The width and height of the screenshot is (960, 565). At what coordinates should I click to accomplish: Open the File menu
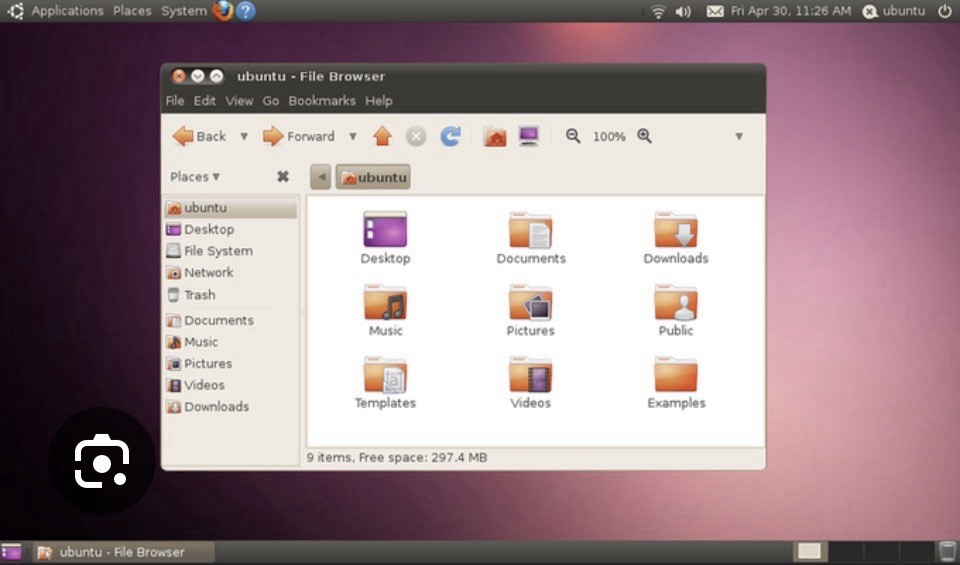point(175,101)
